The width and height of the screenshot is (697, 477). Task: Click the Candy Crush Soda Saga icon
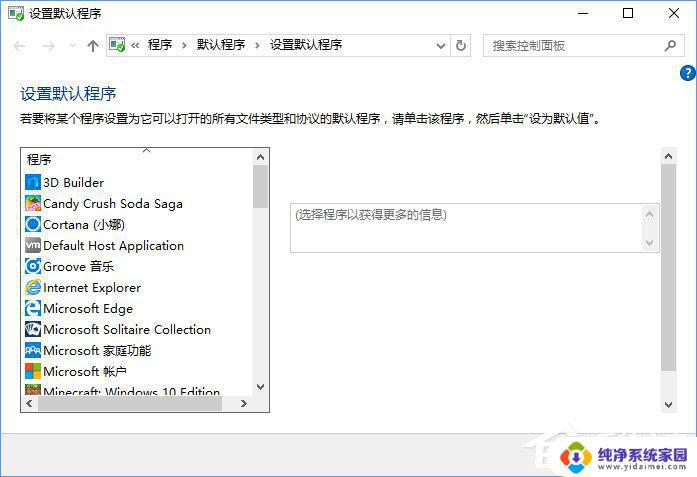pos(32,204)
